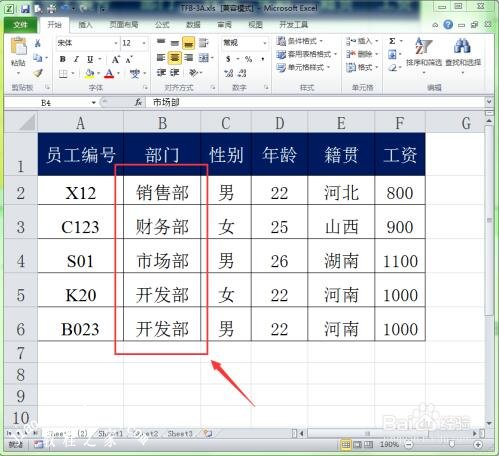Click the Insert Function fx icon
Viewport: 499px width, 456px height.
[138, 102]
